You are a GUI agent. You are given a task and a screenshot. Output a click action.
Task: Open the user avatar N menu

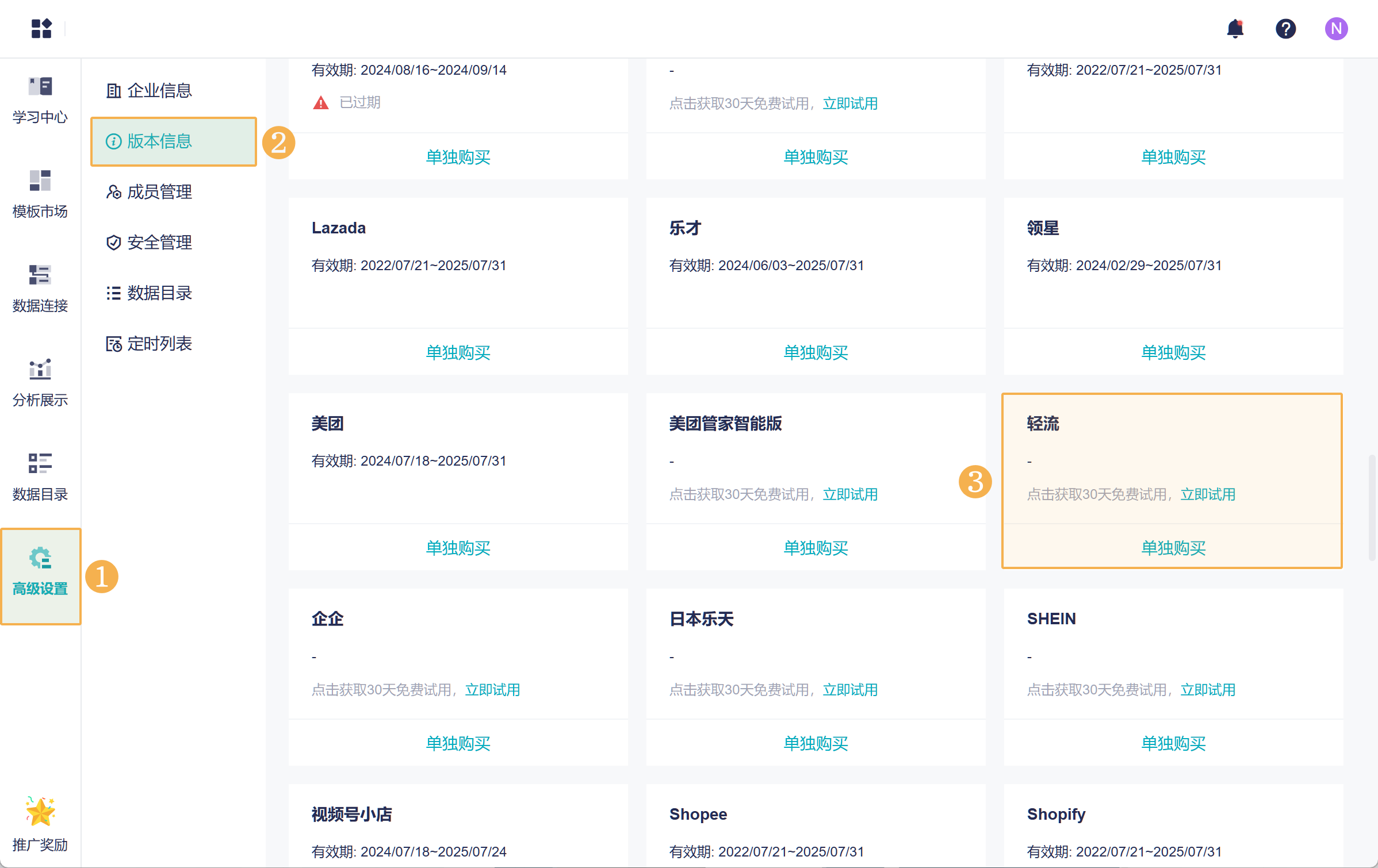coord(1336,29)
